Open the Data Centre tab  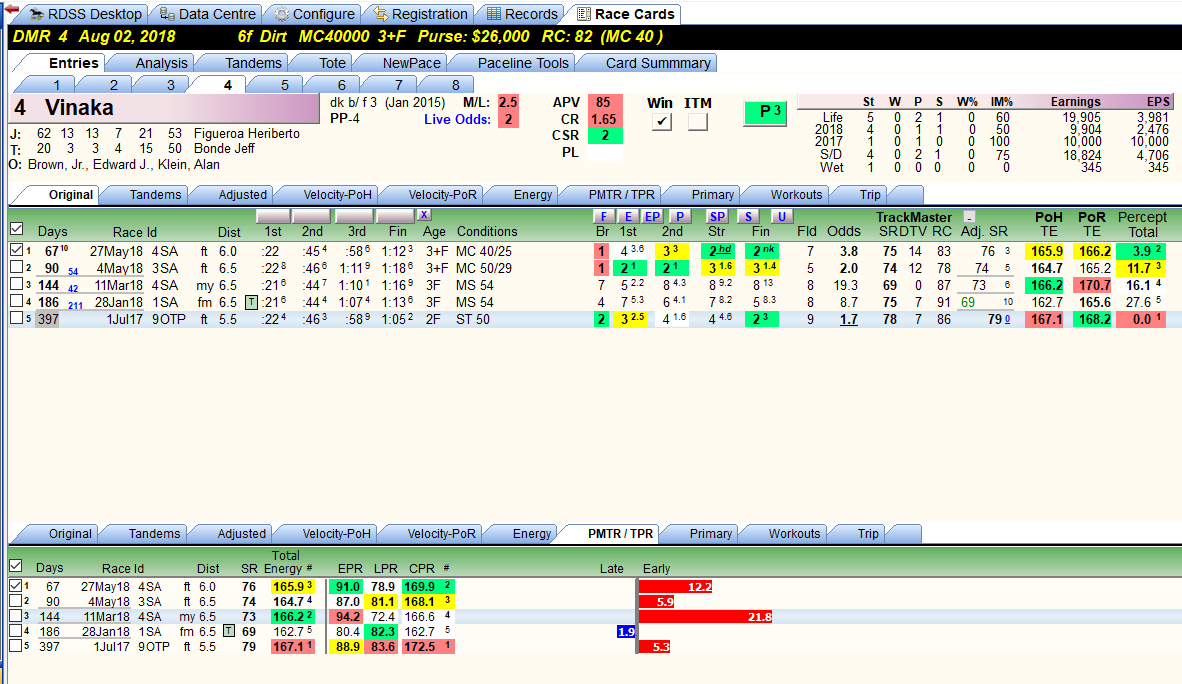[x=207, y=14]
